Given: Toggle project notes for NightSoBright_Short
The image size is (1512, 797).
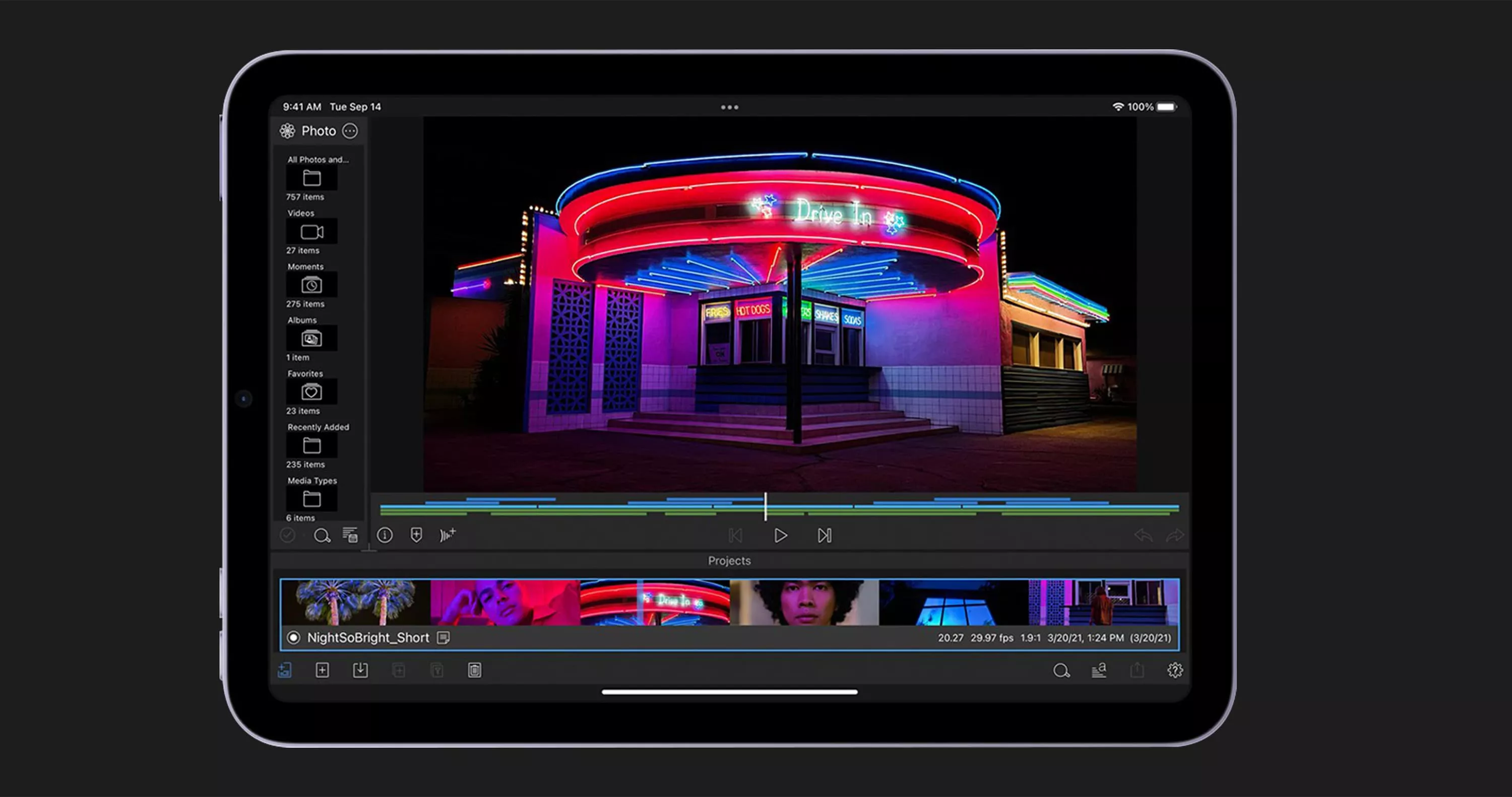Looking at the screenshot, I should click(444, 637).
